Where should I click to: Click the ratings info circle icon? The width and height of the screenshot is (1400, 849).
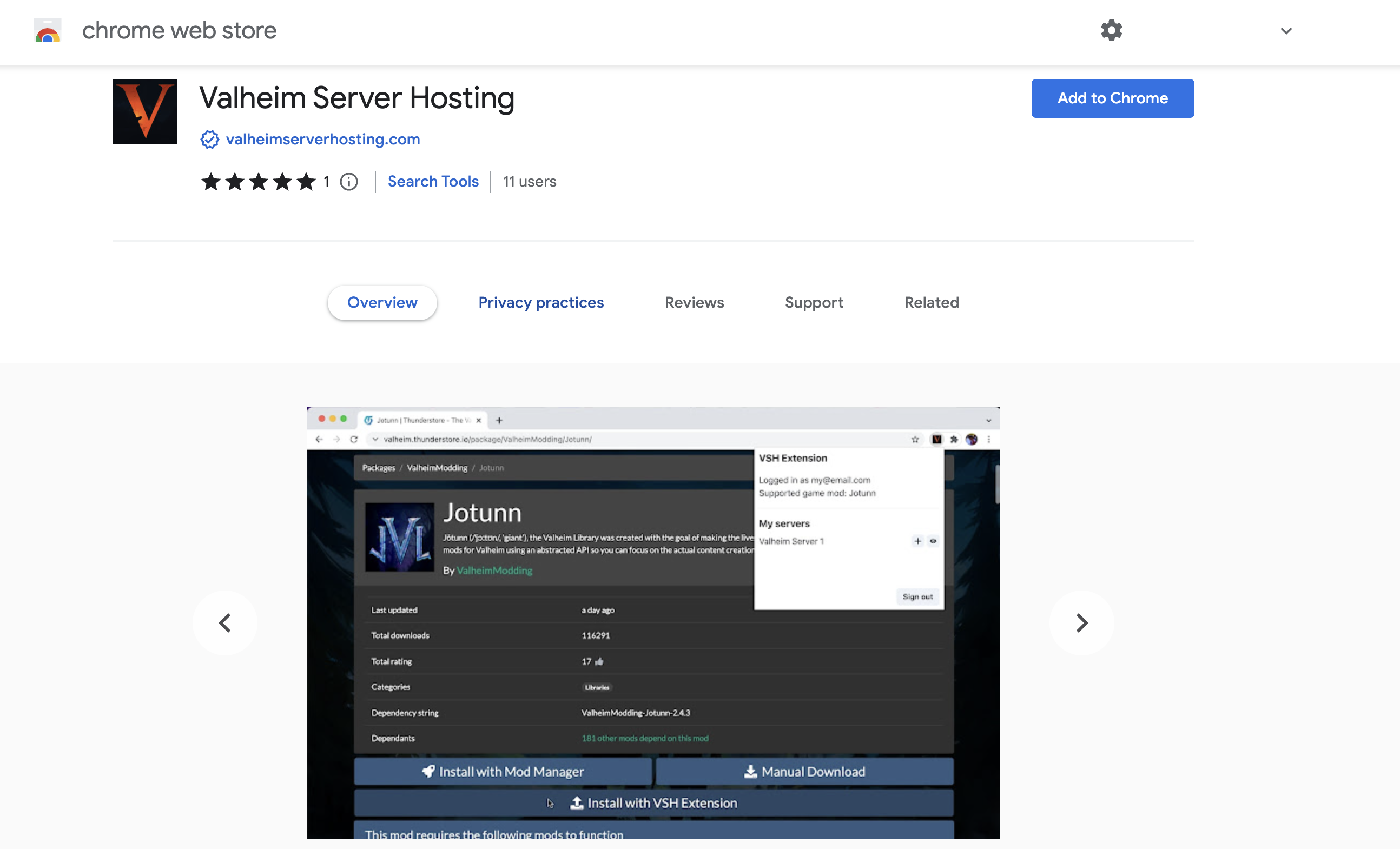tap(349, 182)
